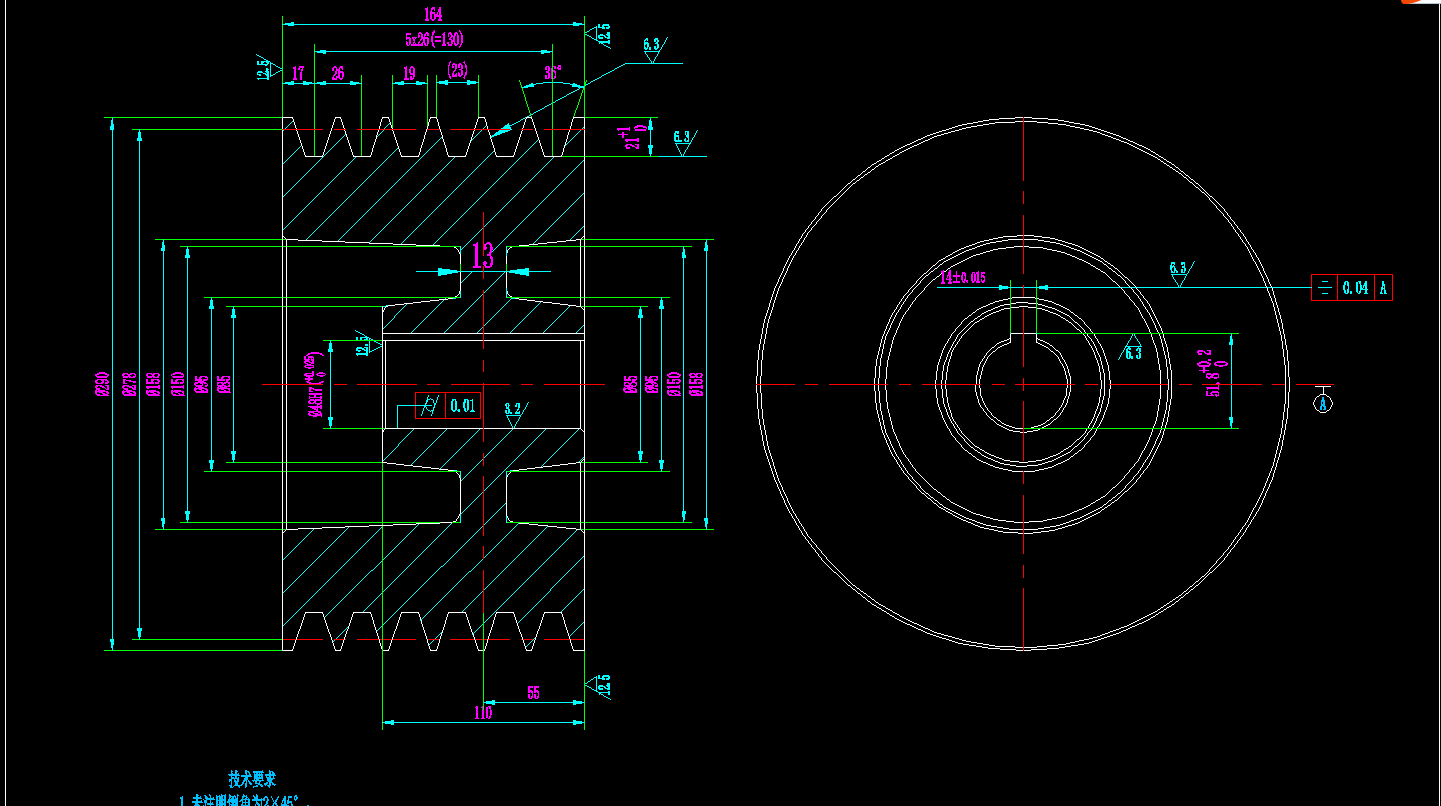Select Ø85 on the section view's left side
1441x806 pixels.
coord(224,385)
